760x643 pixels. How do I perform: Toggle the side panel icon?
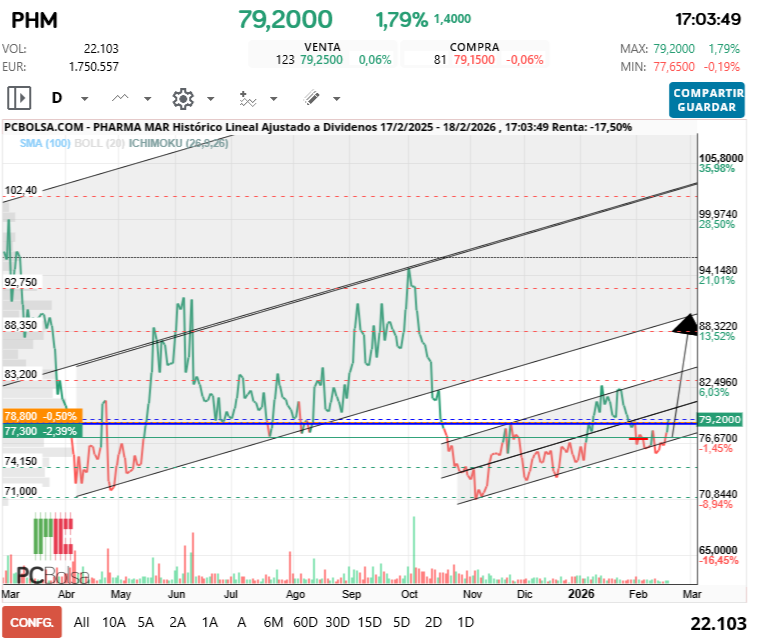tap(20, 98)
